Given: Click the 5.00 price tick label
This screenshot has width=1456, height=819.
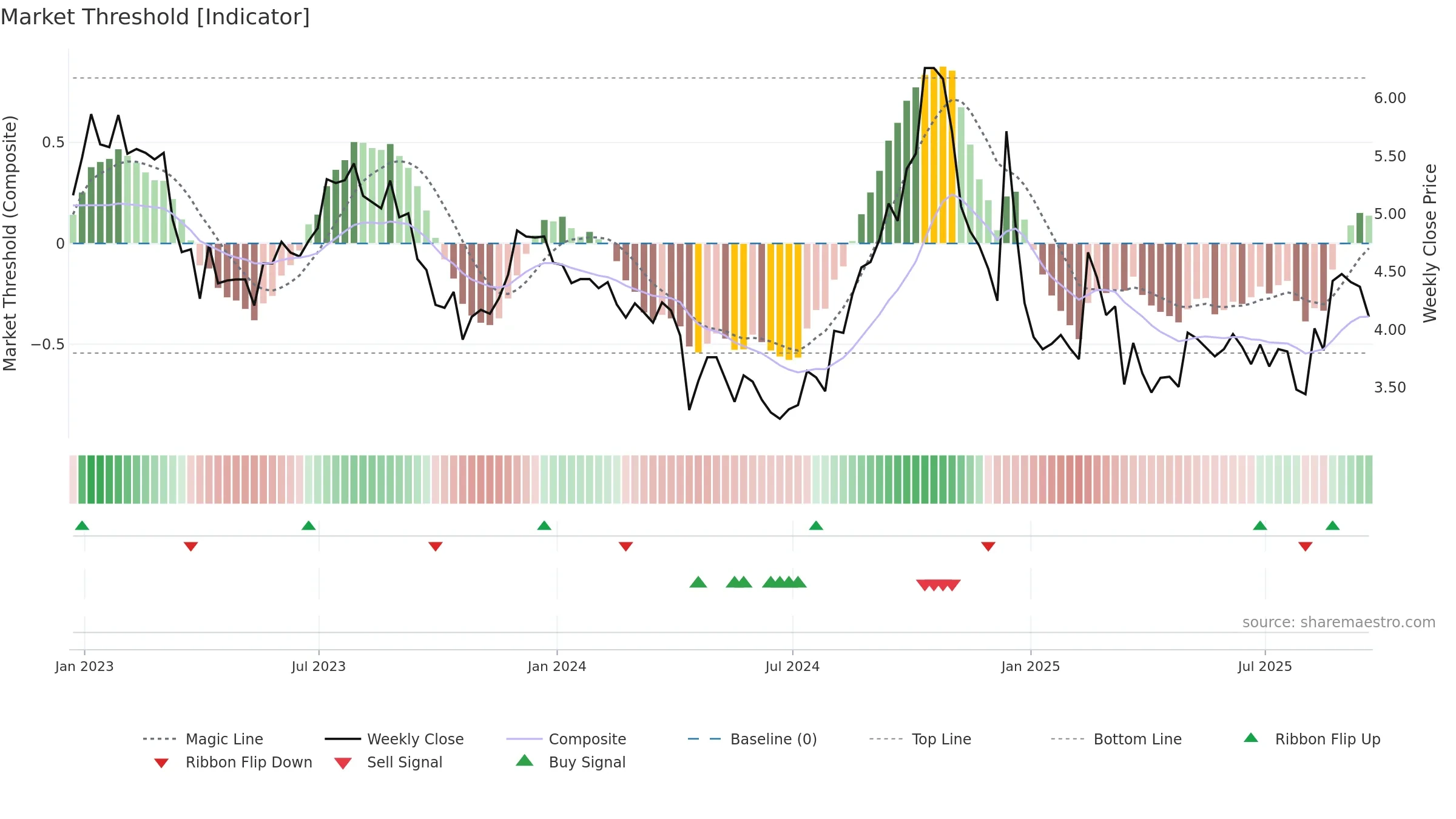Looking at the screenshot, I should [1390, 214].
